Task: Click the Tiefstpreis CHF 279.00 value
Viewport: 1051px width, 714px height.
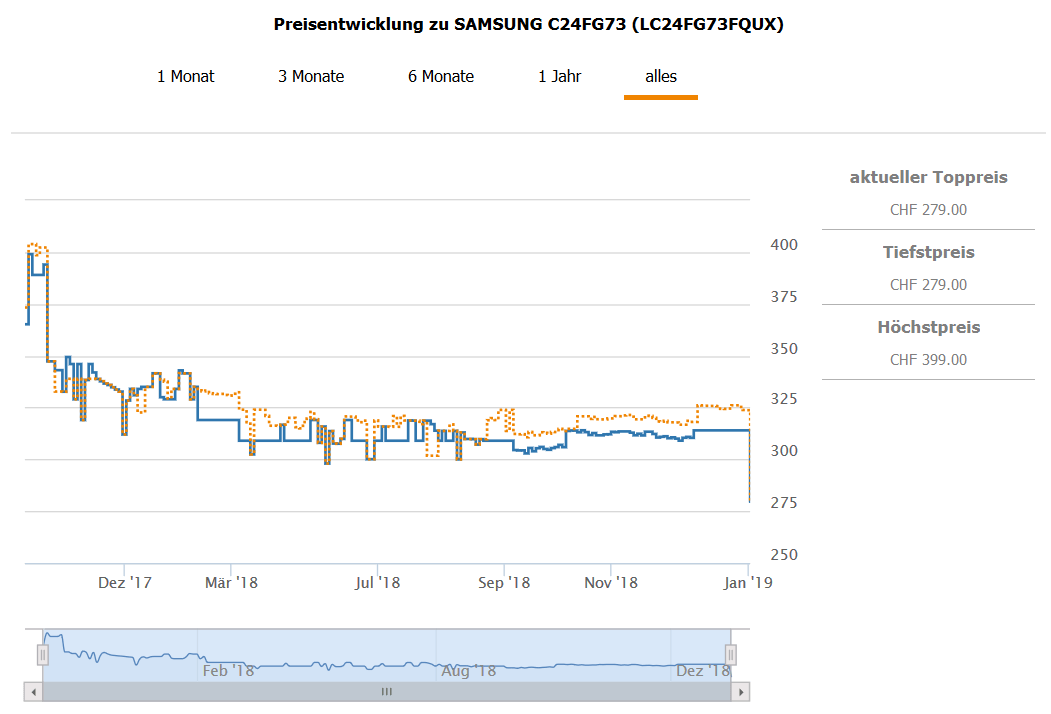Action: 928,285
